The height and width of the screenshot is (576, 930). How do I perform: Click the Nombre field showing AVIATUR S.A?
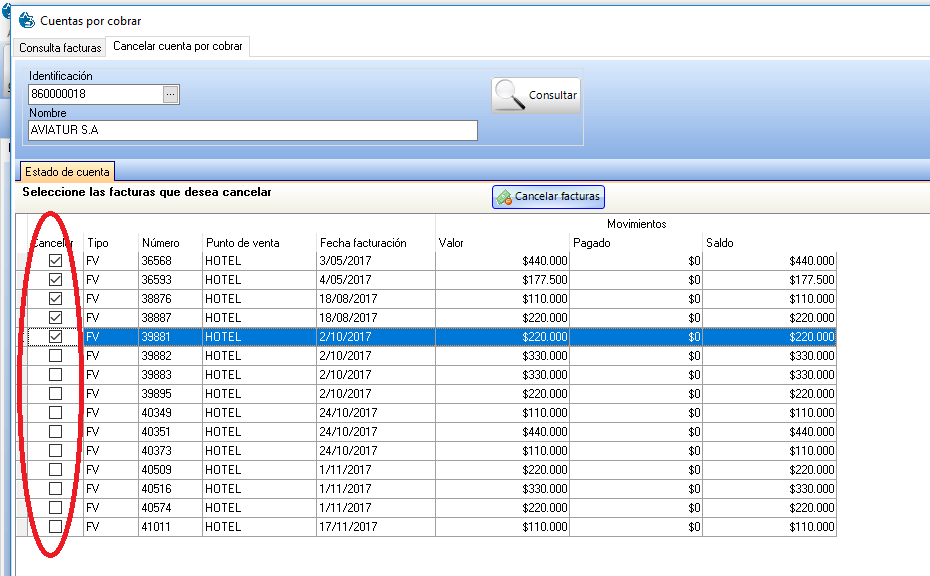(x=252, y=131)
